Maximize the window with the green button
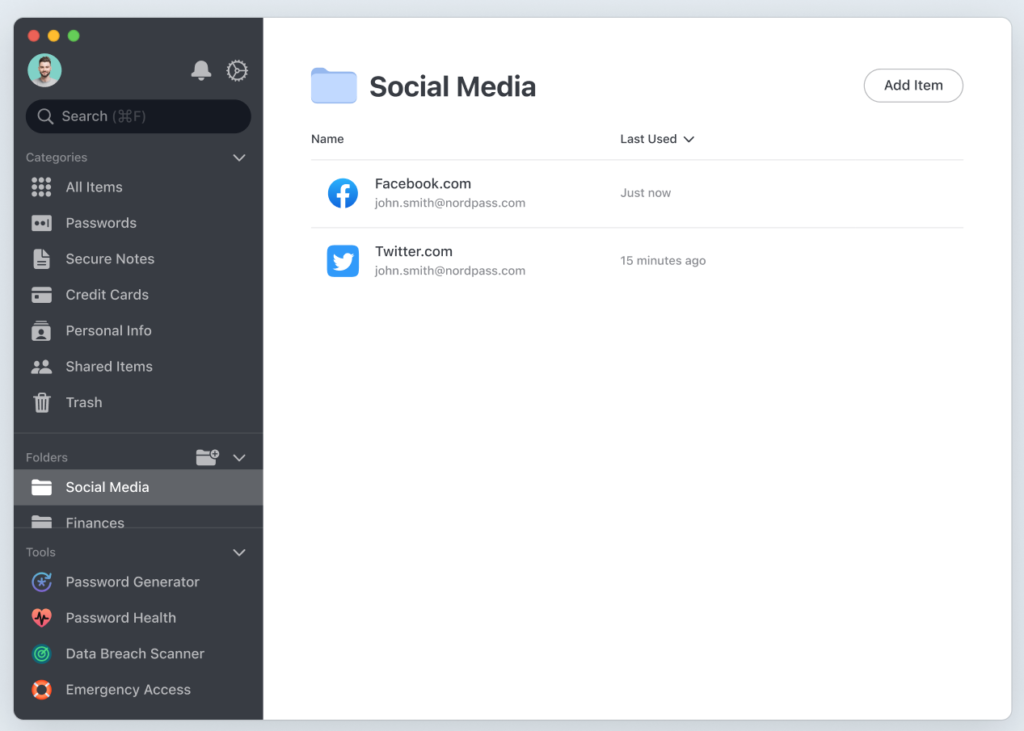The image size is (1024, 731). click(x=74, y=36)
